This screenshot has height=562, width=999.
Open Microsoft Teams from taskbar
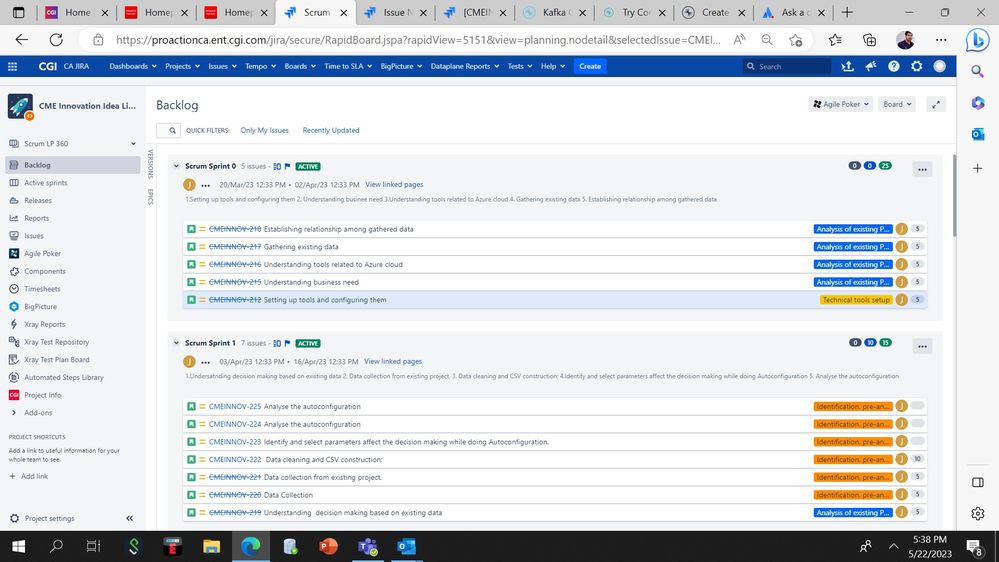368,547
